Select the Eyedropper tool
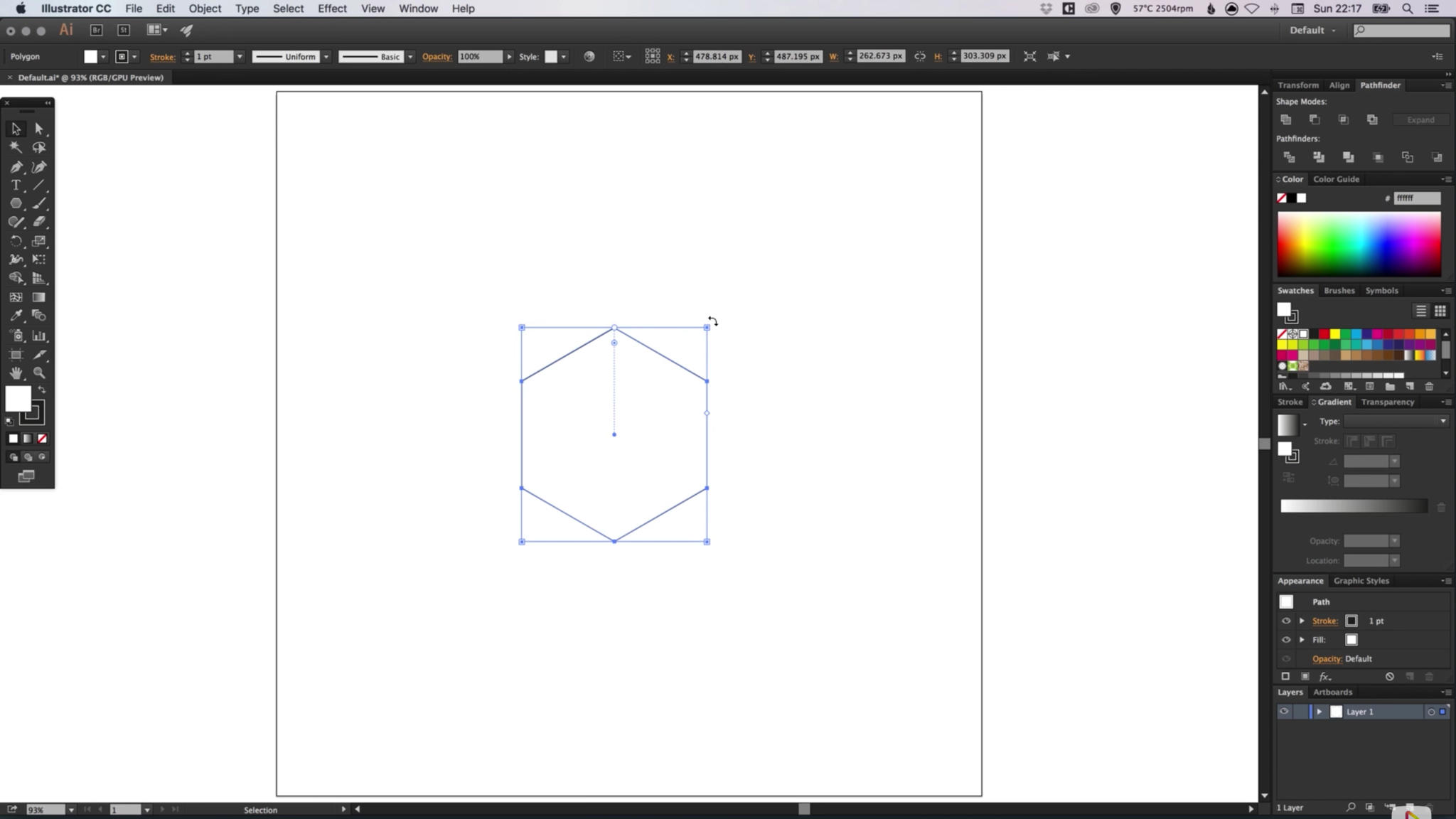This screenshot has height=819, width=1456. (x=16, y=315)
